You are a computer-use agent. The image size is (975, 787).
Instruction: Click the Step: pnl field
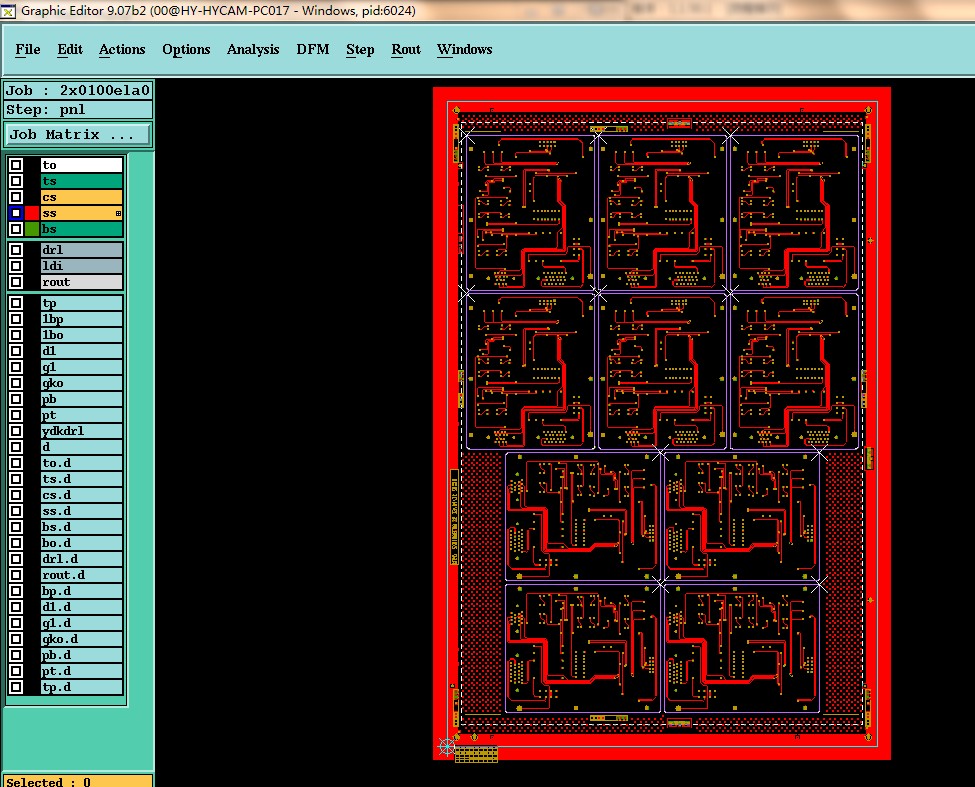coord(78,110)
